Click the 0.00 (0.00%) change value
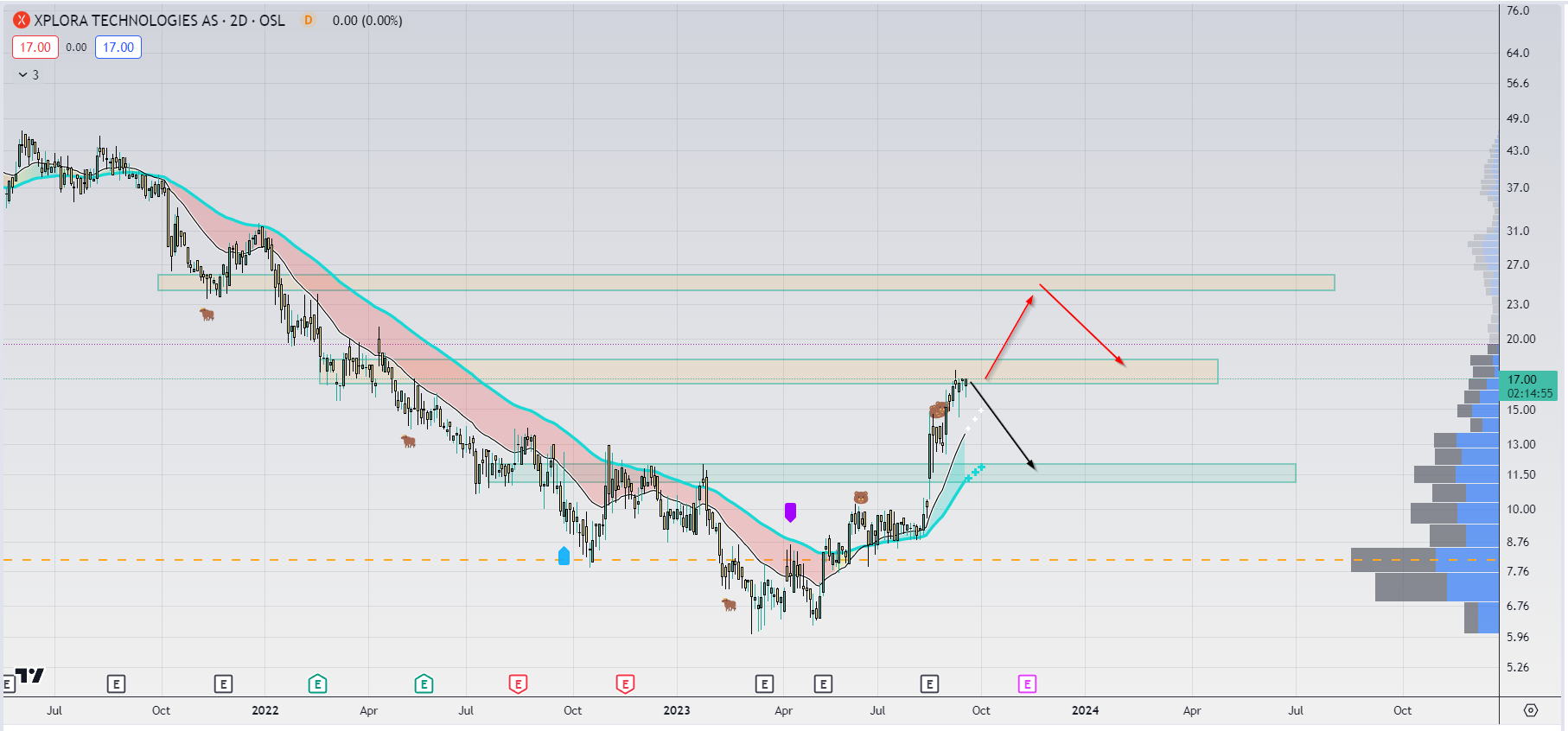 tap(367, 20)
